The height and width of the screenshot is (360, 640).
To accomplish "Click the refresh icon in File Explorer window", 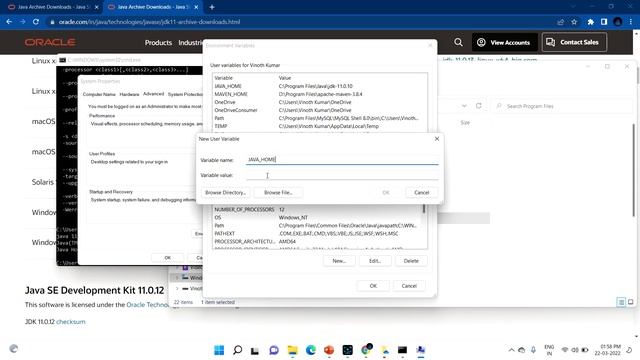I will pyautogui.click(x=478, y=106).
